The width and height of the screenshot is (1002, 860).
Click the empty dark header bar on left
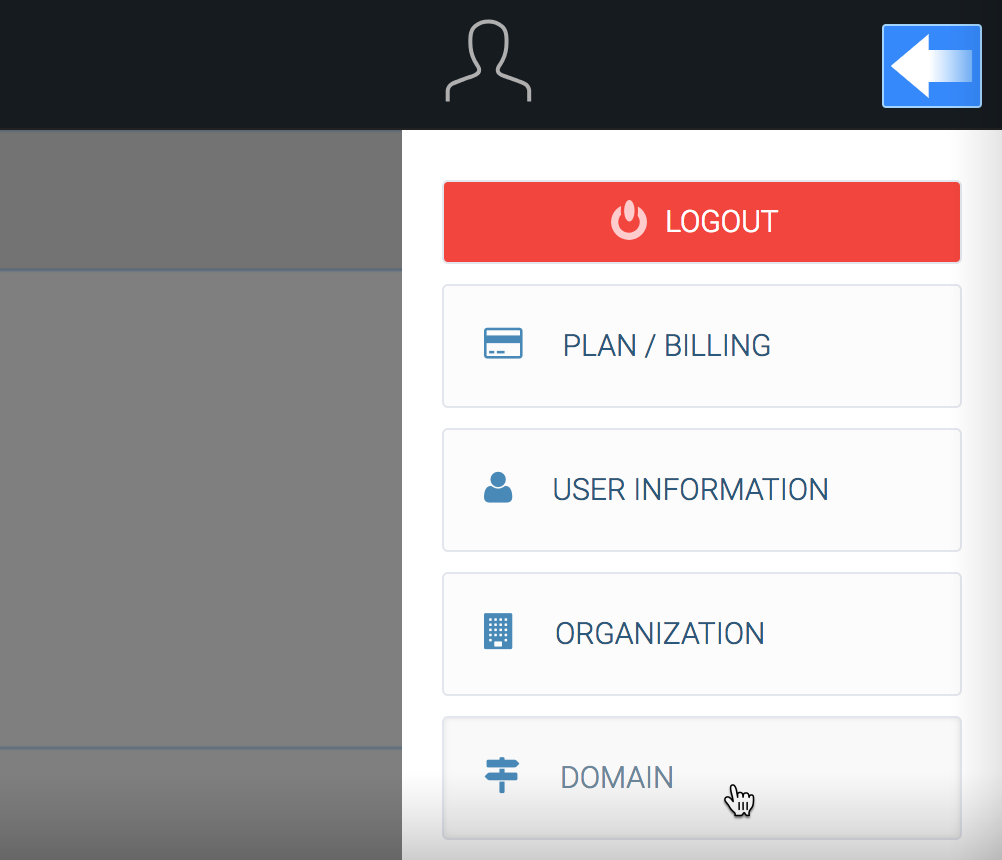200,64
